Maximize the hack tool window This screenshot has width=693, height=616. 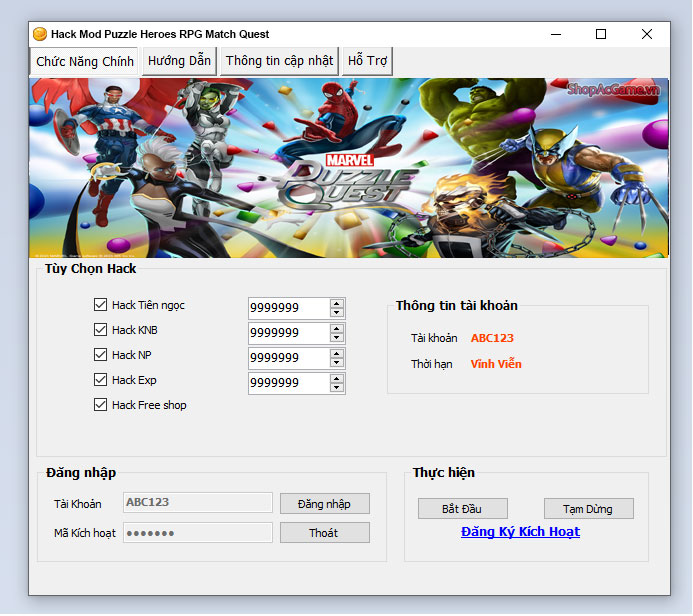(601, 34)
